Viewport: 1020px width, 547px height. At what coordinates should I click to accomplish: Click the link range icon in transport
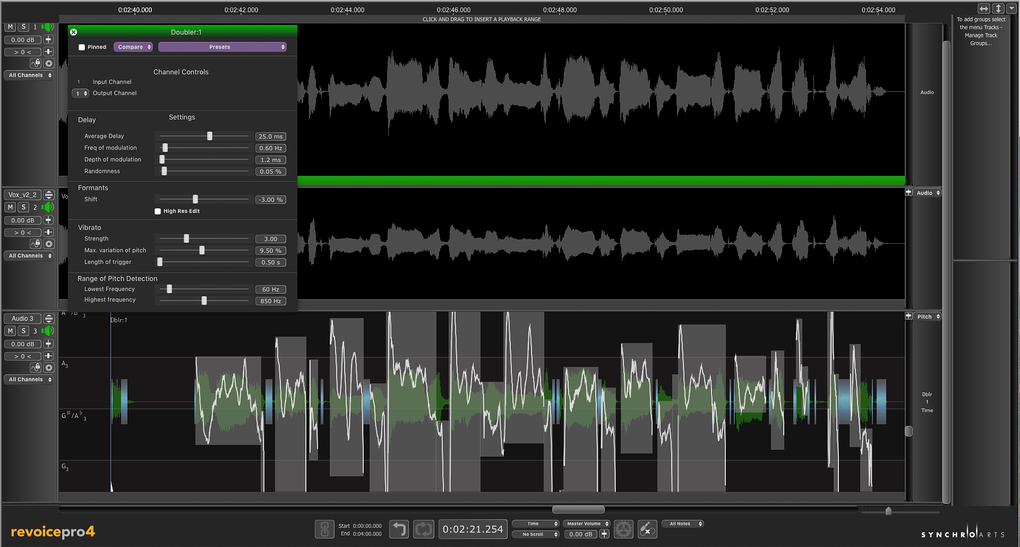point(324,529)
